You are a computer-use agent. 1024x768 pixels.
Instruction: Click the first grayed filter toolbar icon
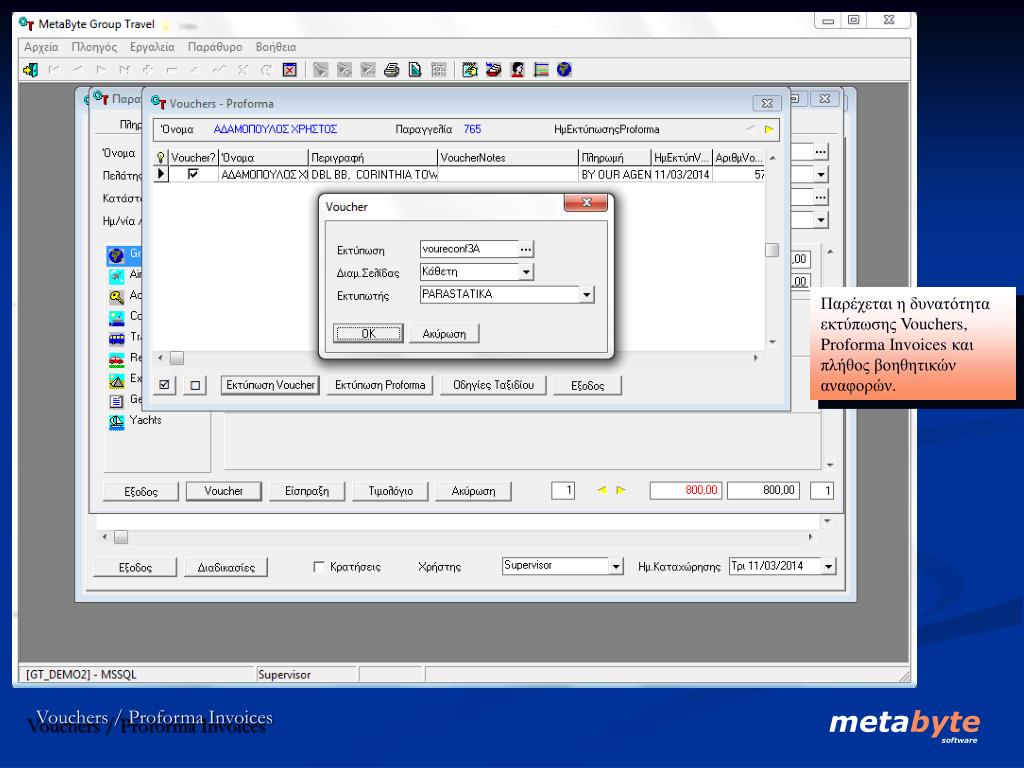[x=320, y=69]
